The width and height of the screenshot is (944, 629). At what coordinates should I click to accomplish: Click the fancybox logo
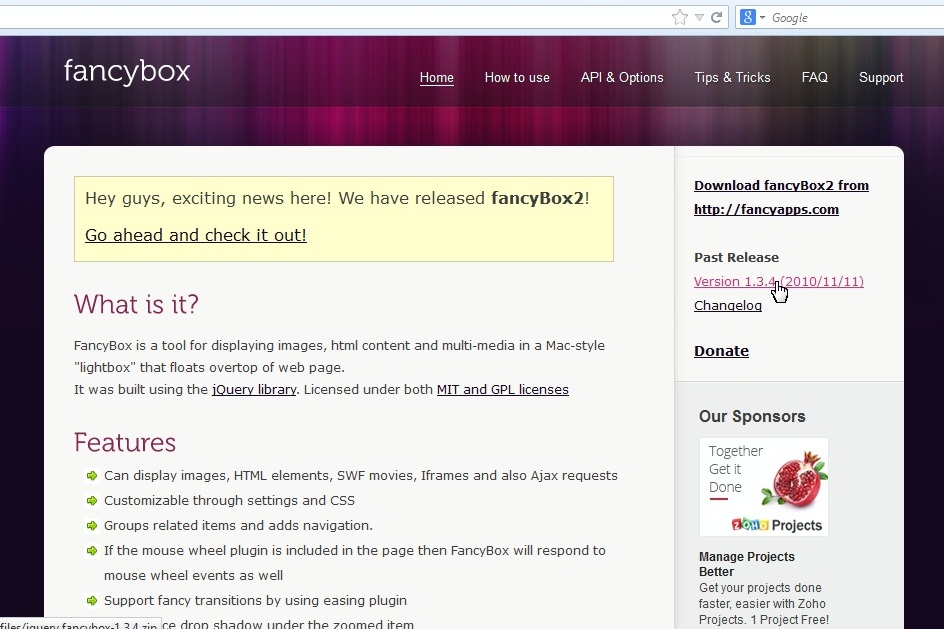coord(127,71)
